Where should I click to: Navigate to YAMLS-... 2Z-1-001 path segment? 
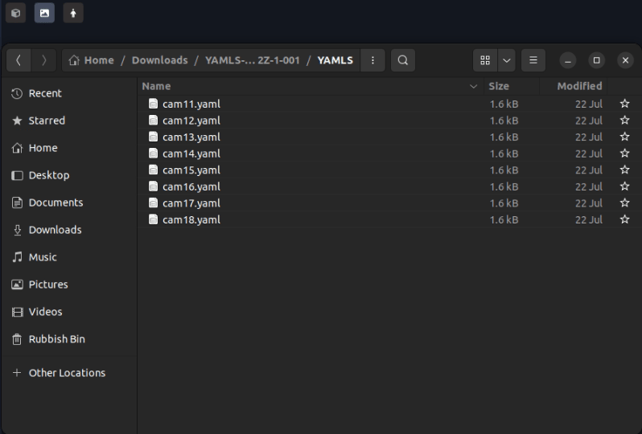(x=252, y=60)
